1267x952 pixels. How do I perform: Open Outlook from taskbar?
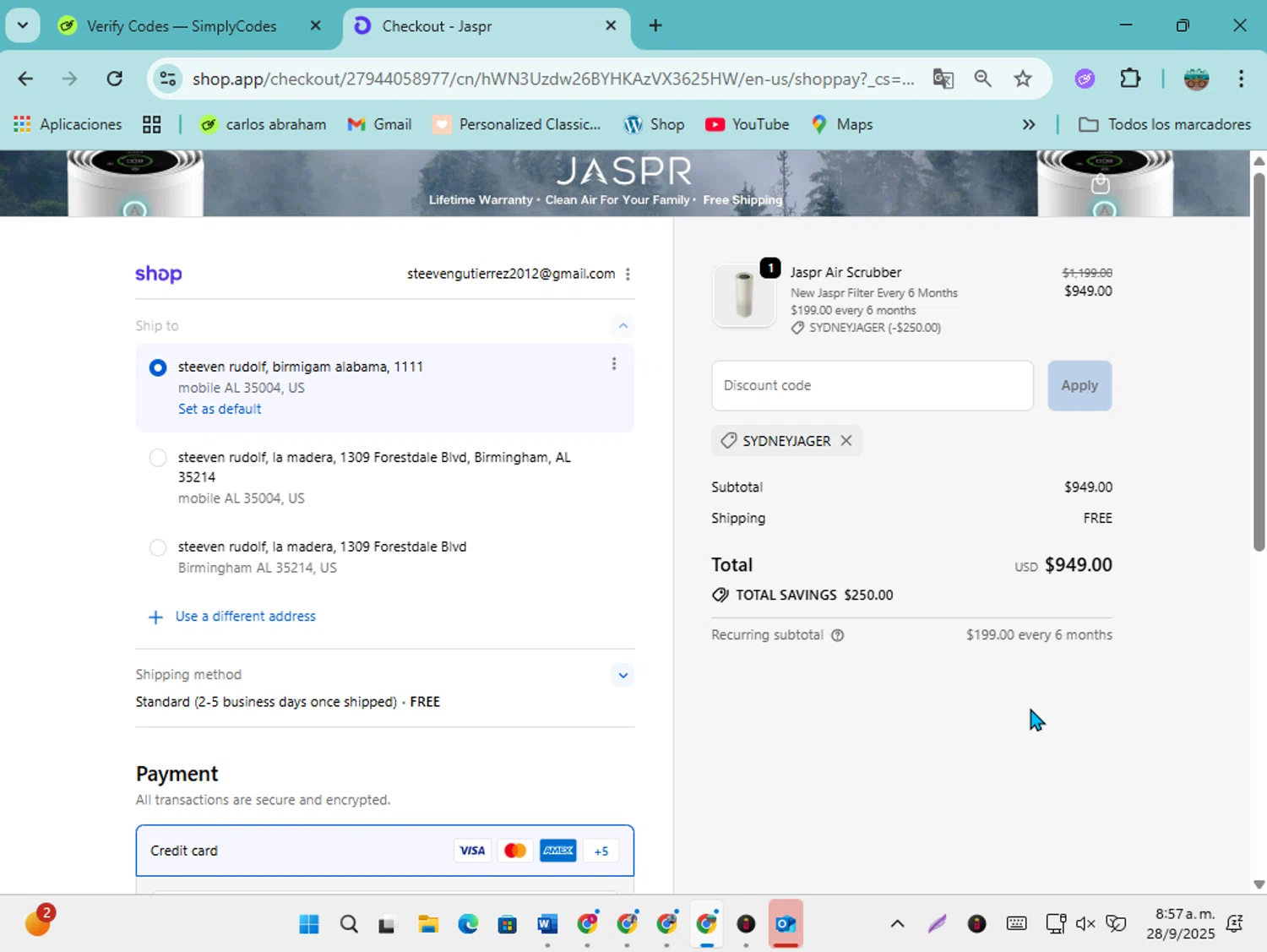pyautogui.click(x=786, y=924)
